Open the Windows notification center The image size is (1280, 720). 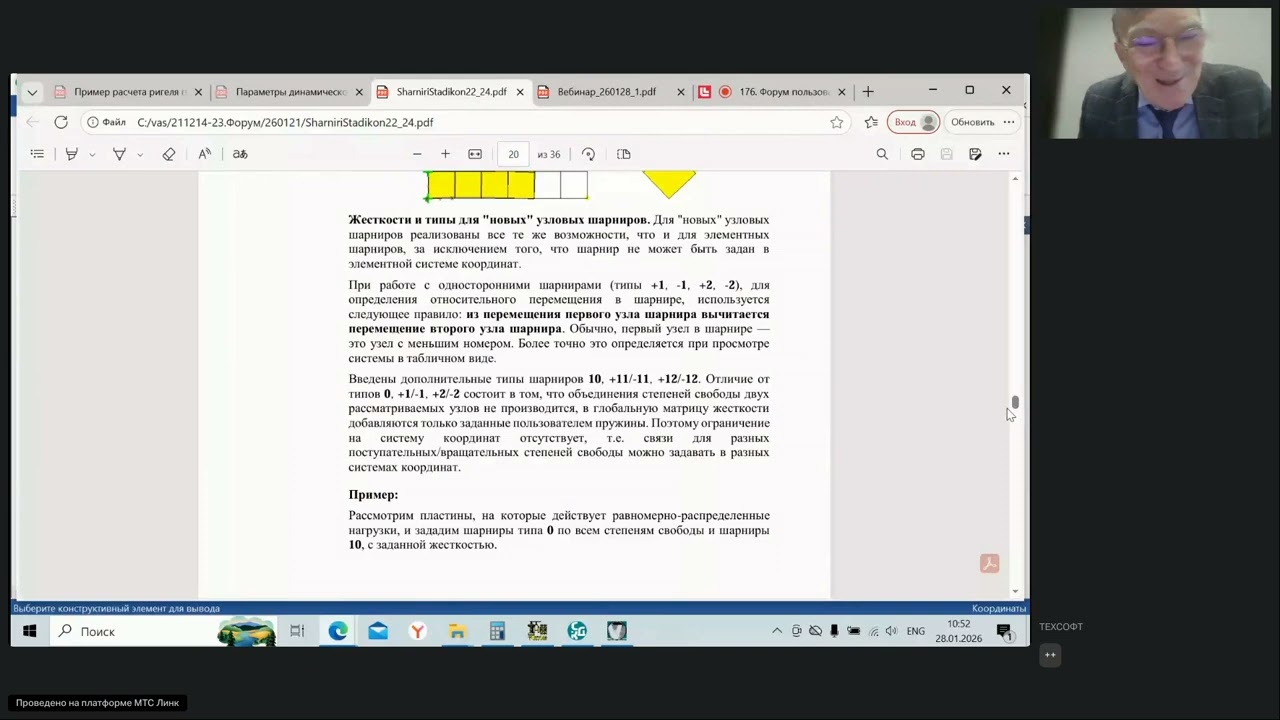tap(1005, 631)
